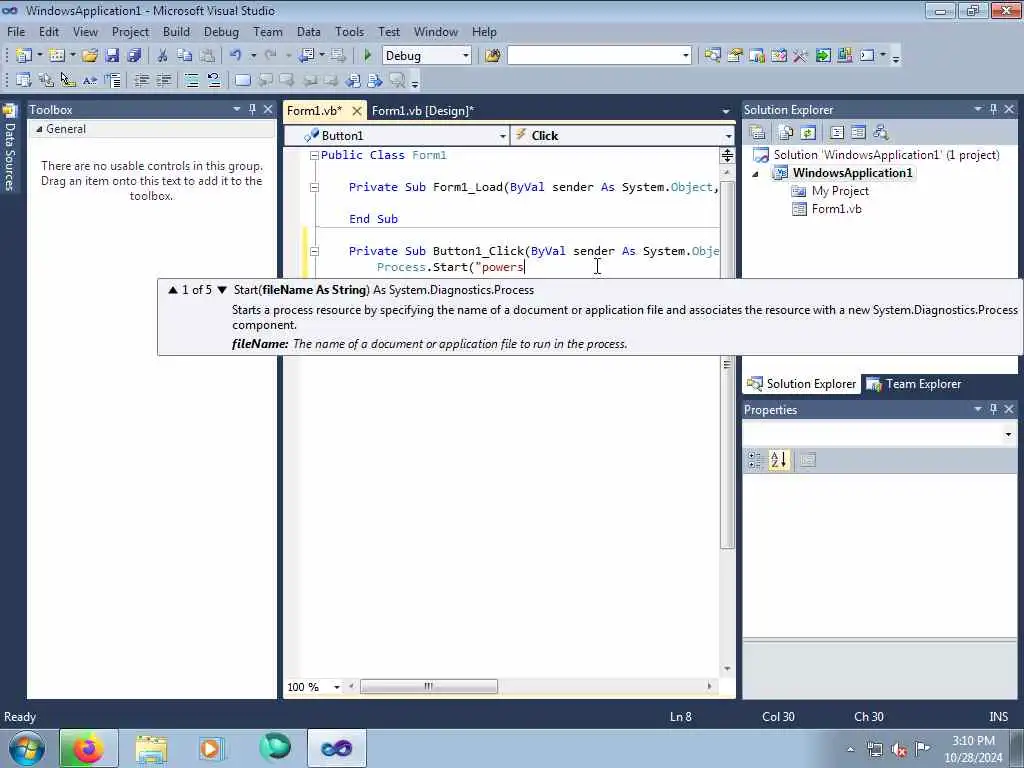Click the Decrease Indent icon in text editor toolbar
This screenshot has width=1024, height=768.
pos(141,80)
